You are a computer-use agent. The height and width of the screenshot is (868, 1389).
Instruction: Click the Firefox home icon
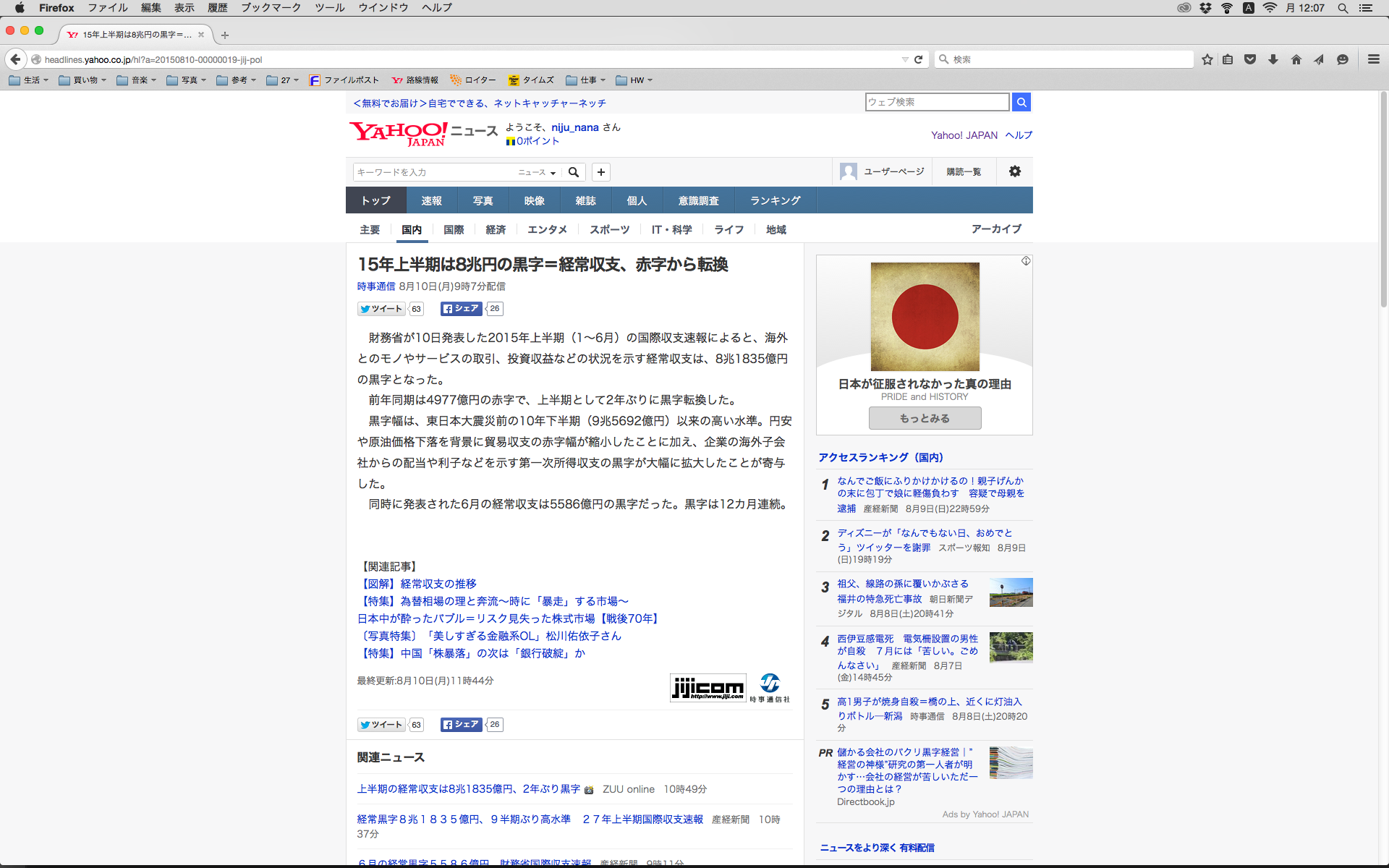(x=1296, y=59)
